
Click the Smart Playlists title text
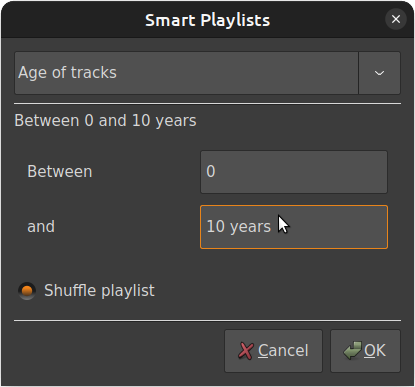point(207,20)
